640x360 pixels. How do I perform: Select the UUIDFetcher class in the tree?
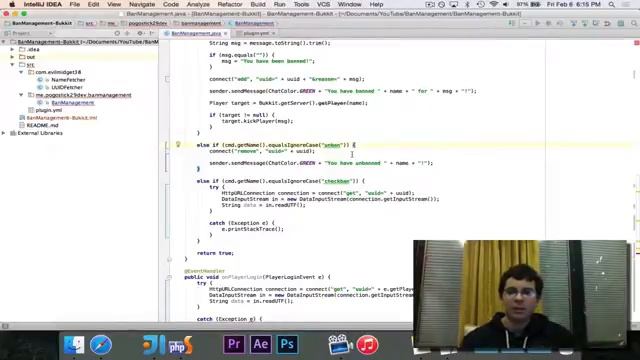pos(67,87)
